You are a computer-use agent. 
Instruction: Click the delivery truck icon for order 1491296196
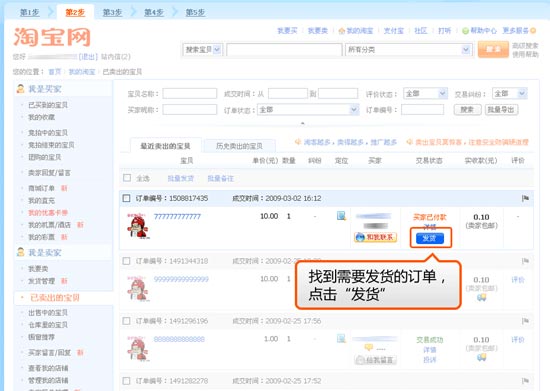[x=481, y=357]
